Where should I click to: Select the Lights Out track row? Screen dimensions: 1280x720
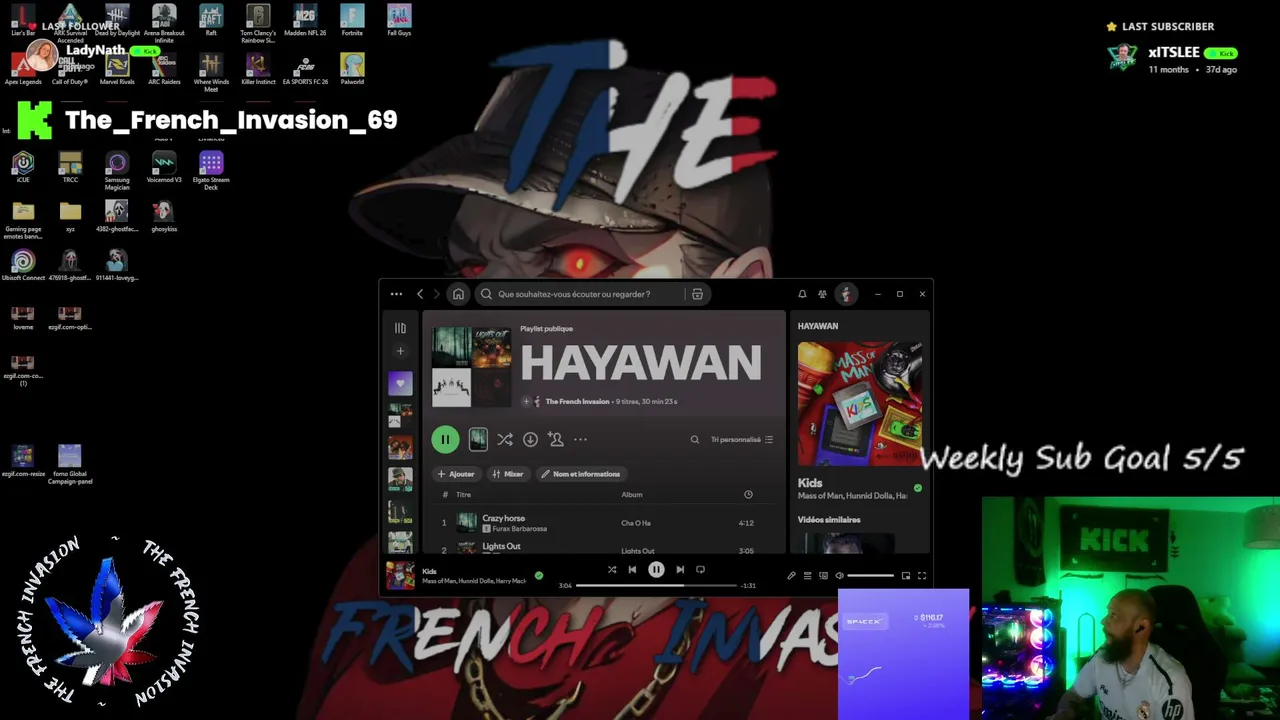point(604,548)
